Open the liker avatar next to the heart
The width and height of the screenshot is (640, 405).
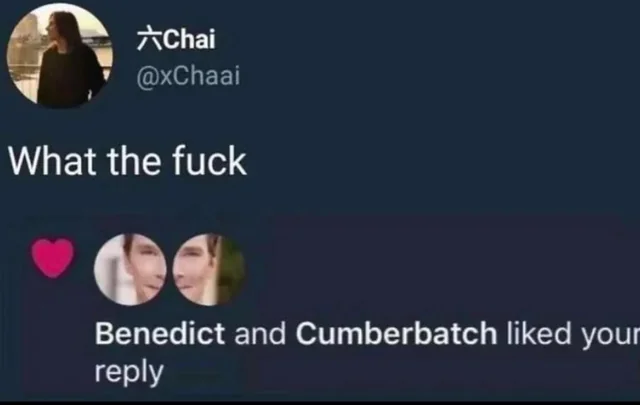point(130,269)
